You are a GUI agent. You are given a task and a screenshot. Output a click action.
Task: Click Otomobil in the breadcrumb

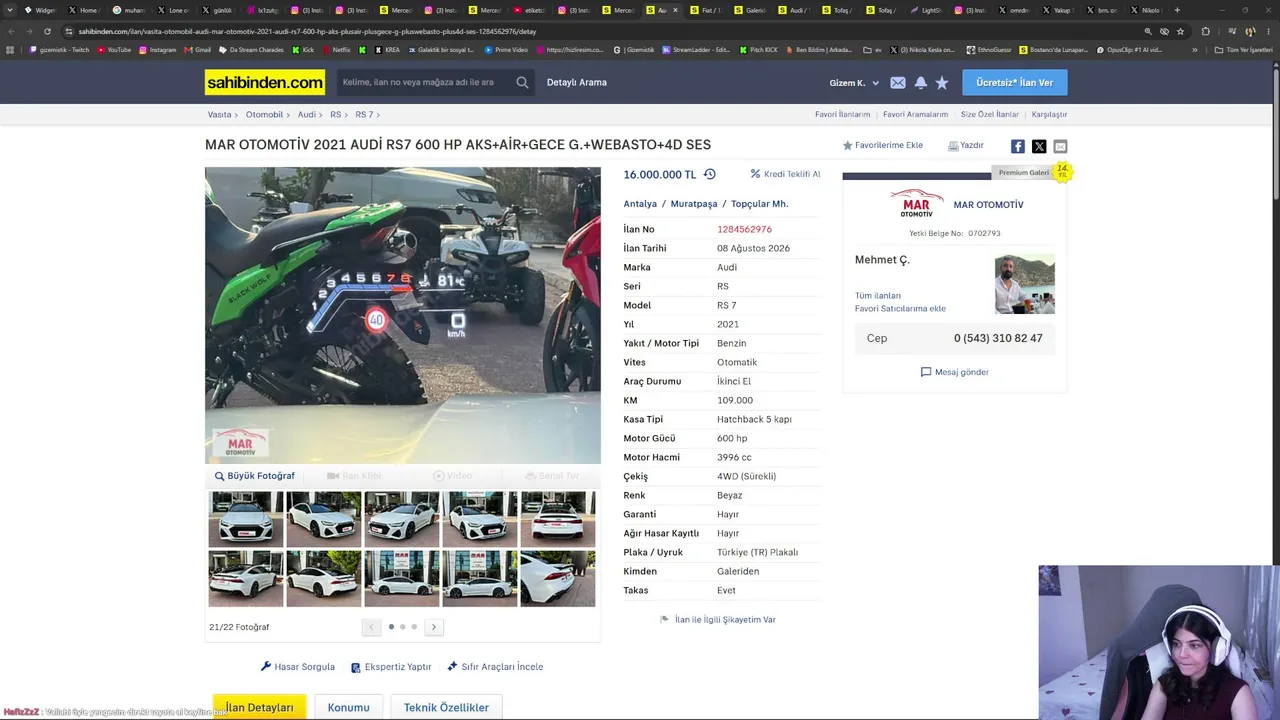[264, 115]
